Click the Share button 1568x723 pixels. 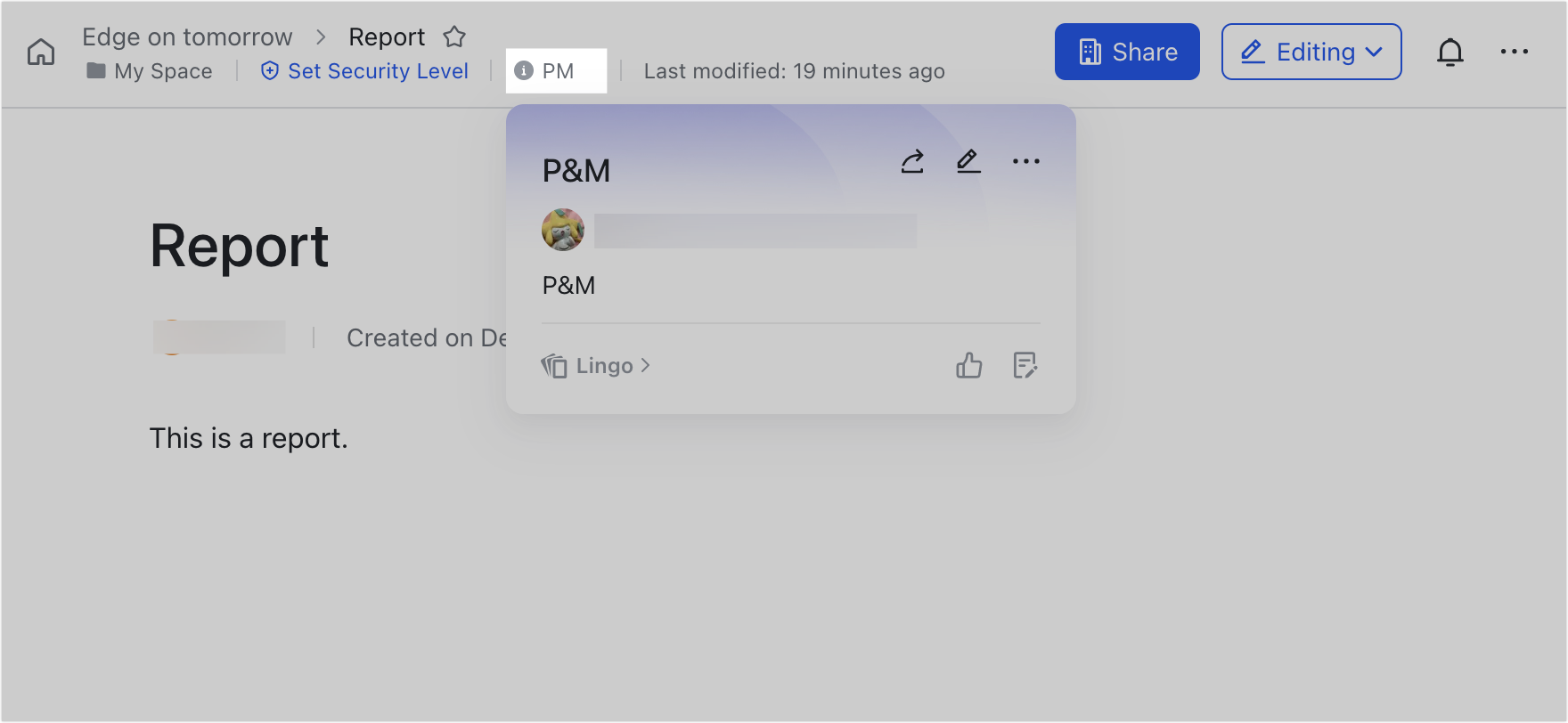(1126, 52)
